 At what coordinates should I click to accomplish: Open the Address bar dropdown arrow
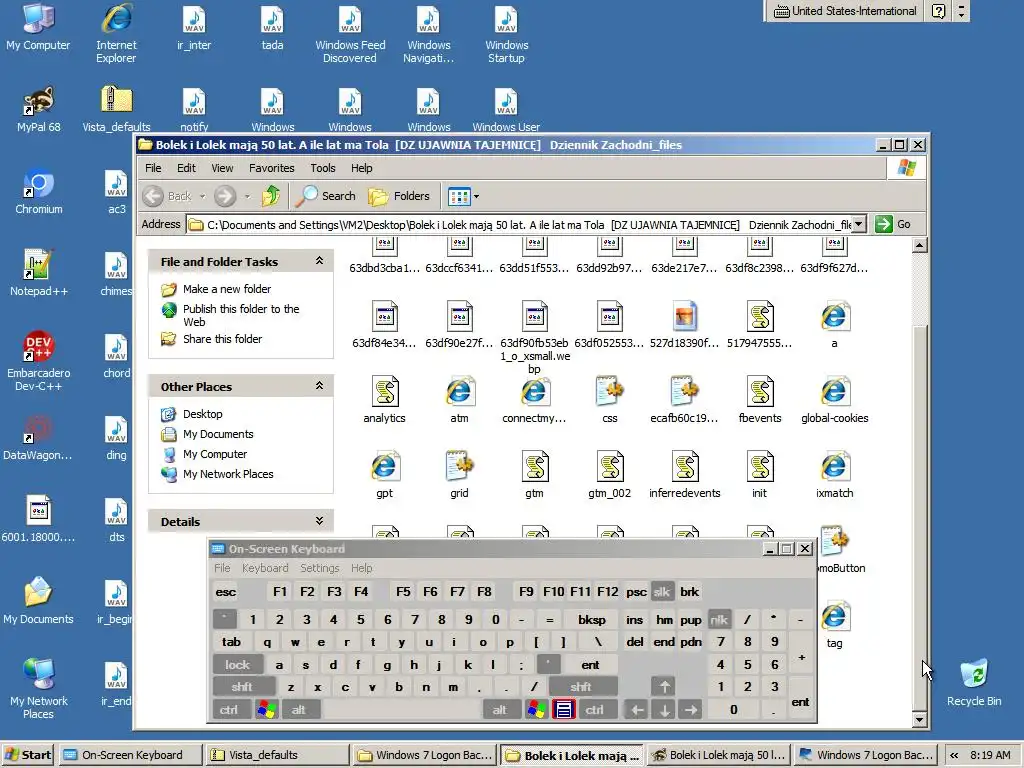point(859,224)
